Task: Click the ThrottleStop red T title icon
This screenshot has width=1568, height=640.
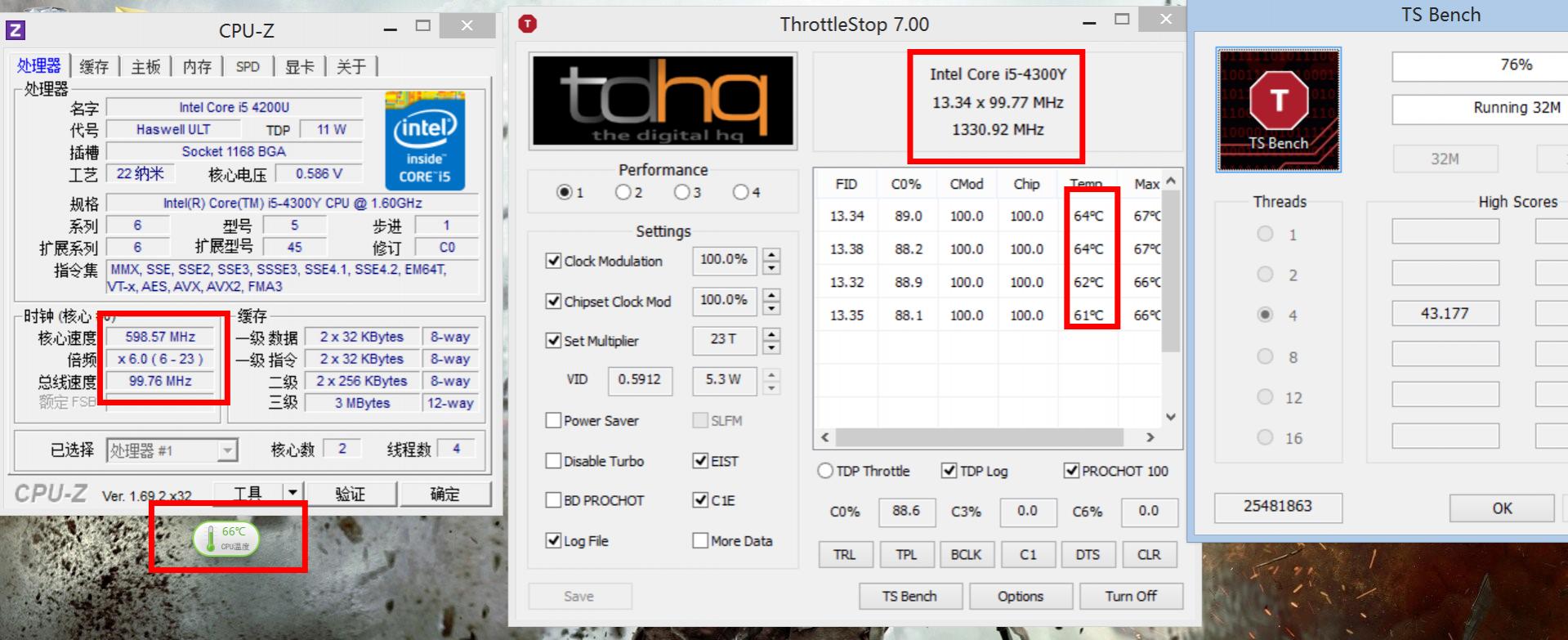Action: tap(528, 24)
